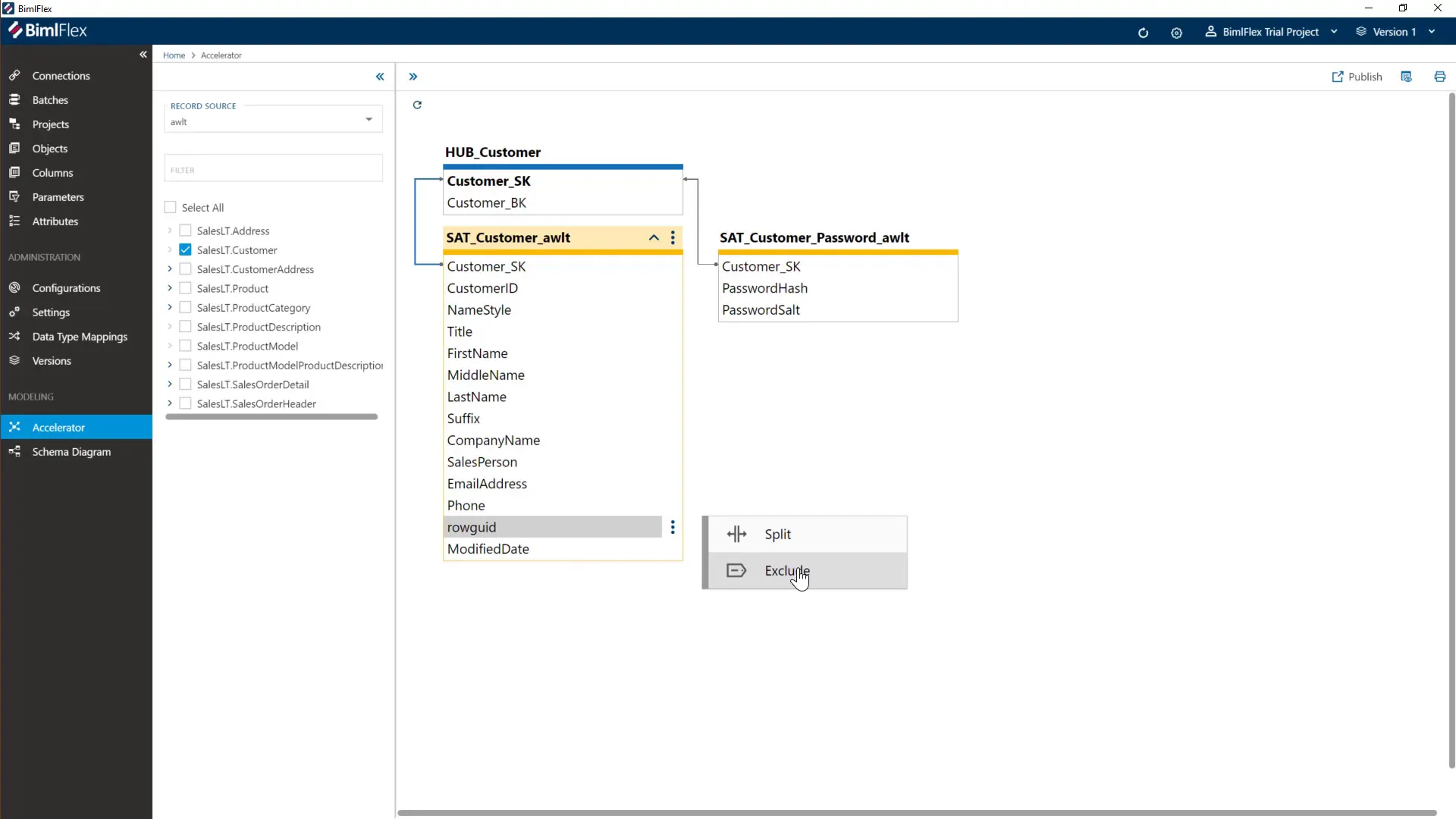1456x819 pixels.
Task: Open the gear settings icon in header
Action: coord(1176,33)
